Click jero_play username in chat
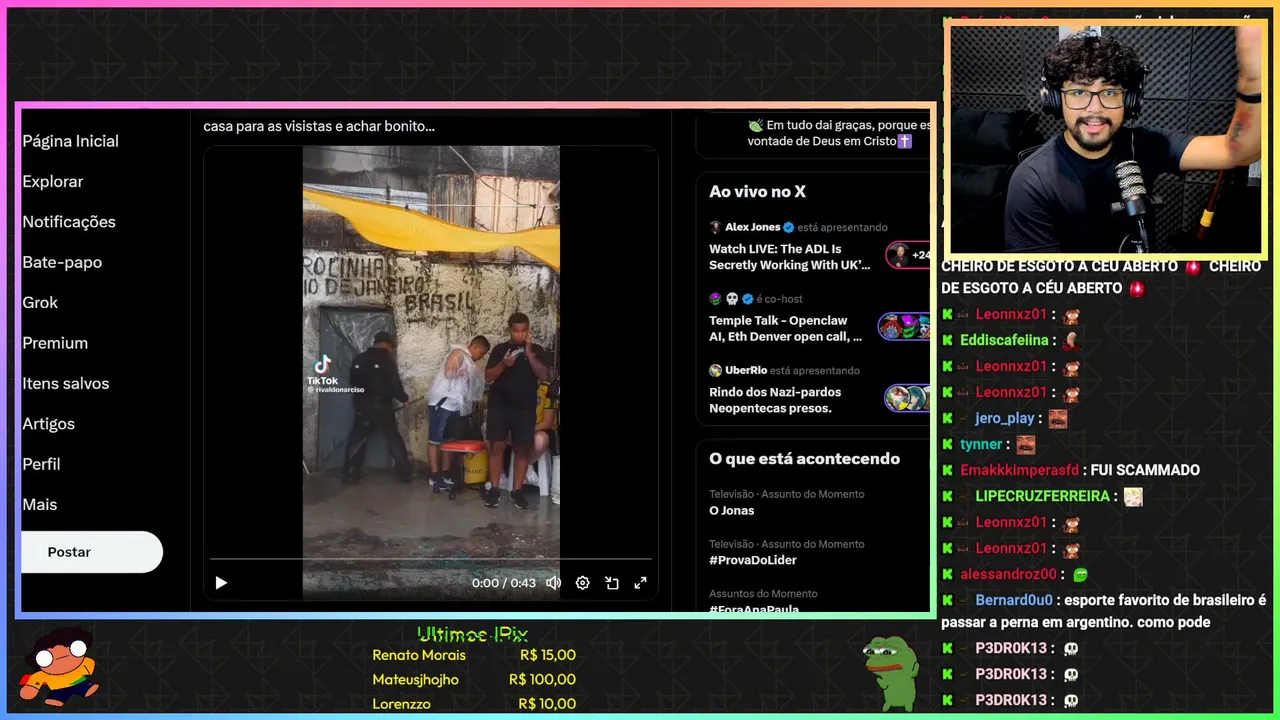Screen dimensions: 1280x720 pyautogui.click(x=1005, y=418)
